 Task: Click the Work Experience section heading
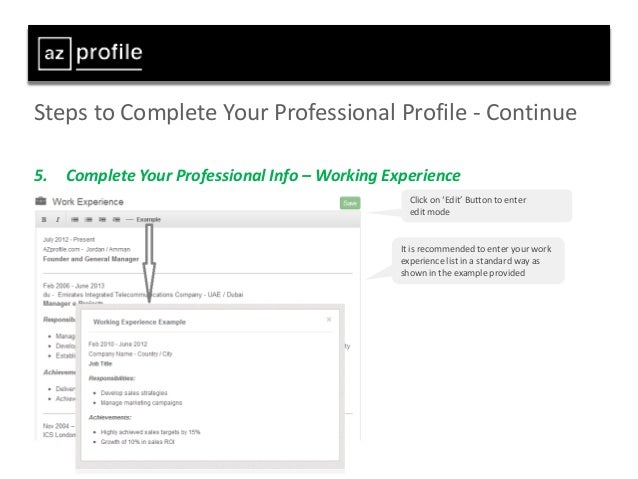(x=88, y=202)
